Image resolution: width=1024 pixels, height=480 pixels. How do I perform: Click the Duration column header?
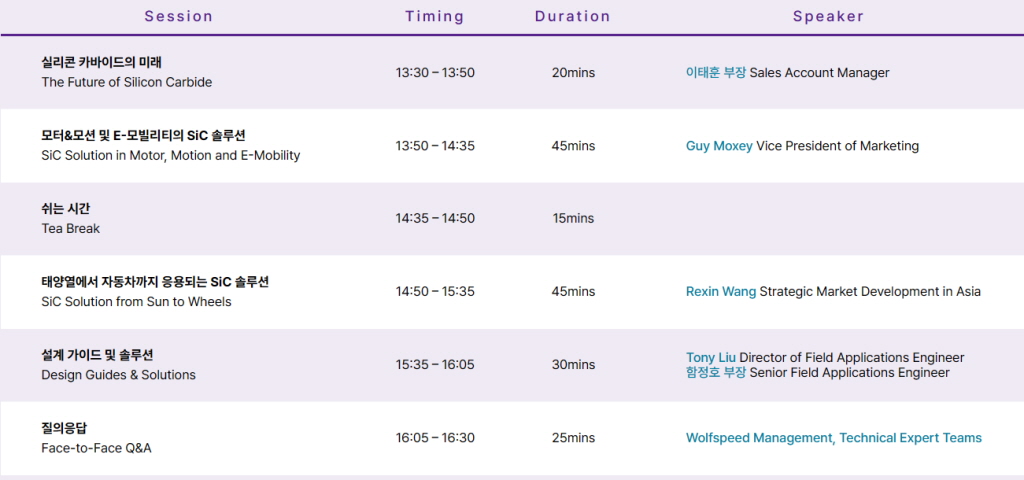point(572,16)
